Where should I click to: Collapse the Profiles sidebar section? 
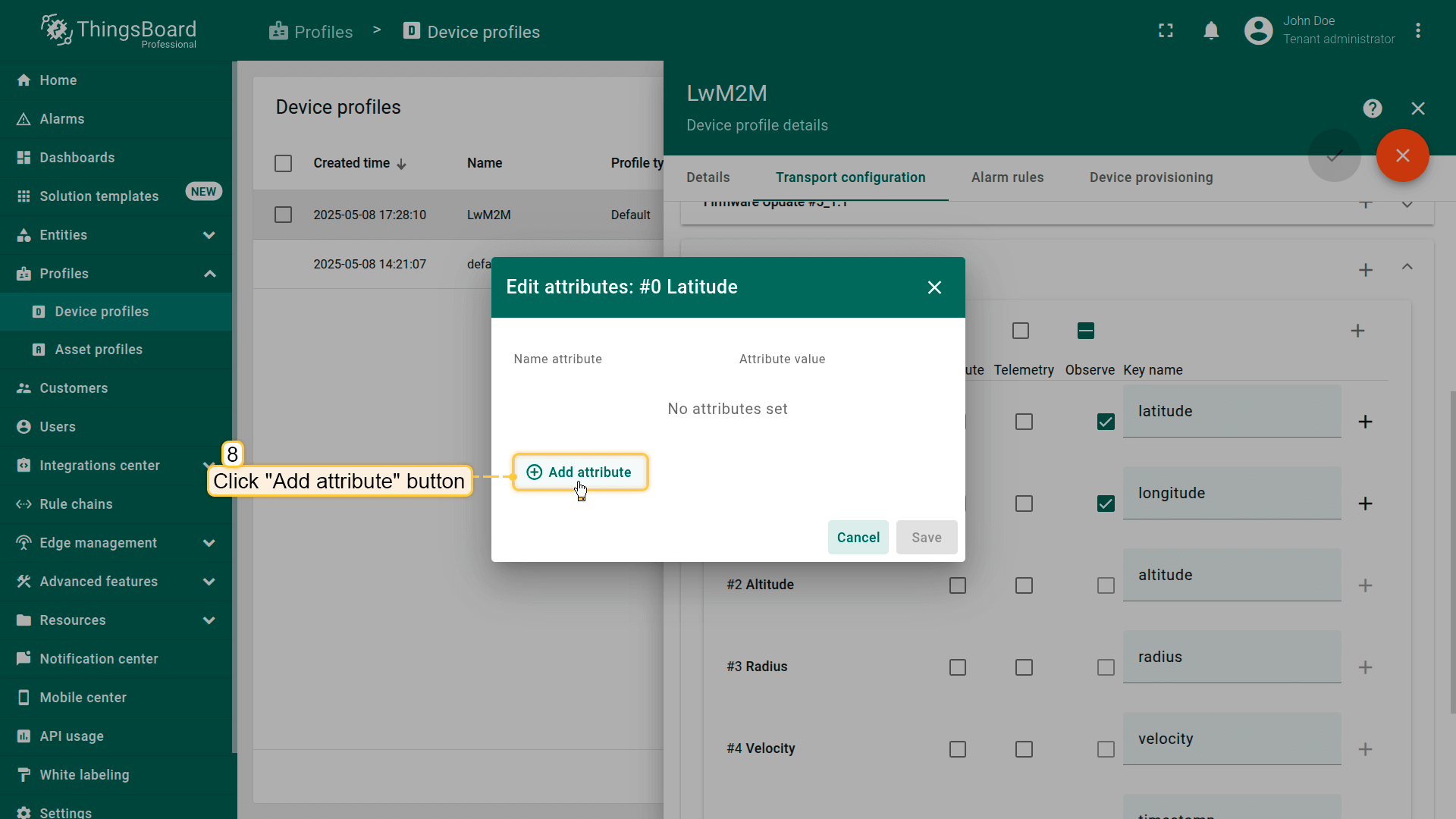pyautogui.click(x=209, y=274)
